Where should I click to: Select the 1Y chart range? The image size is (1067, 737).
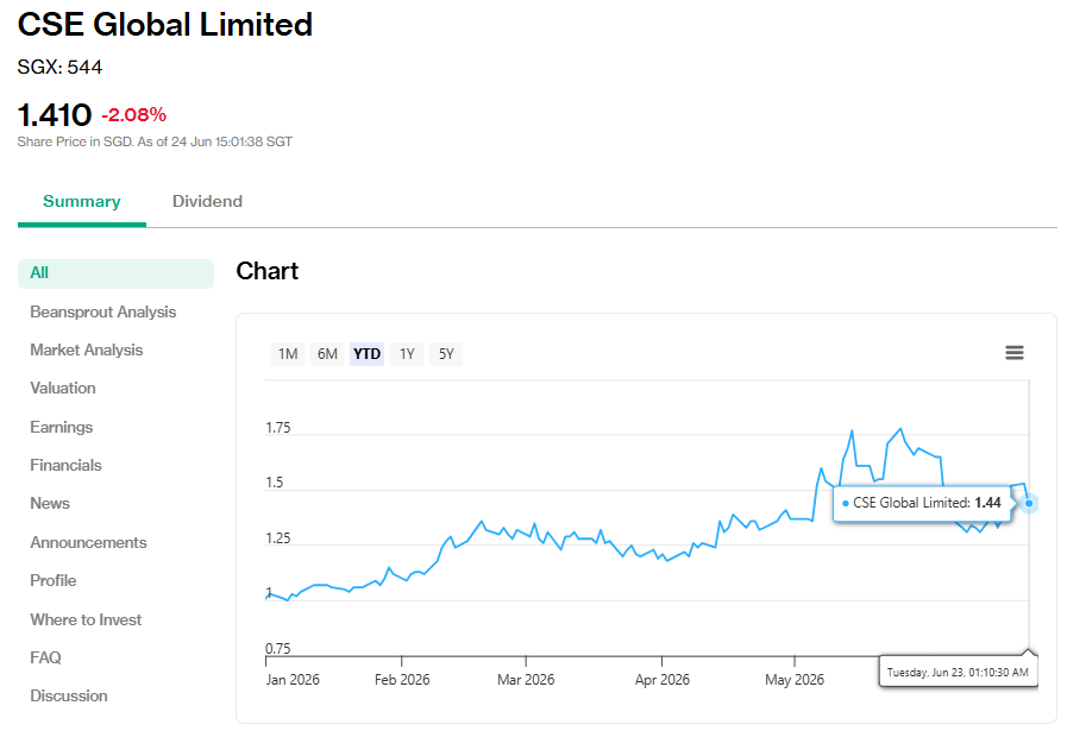[407, 354]
